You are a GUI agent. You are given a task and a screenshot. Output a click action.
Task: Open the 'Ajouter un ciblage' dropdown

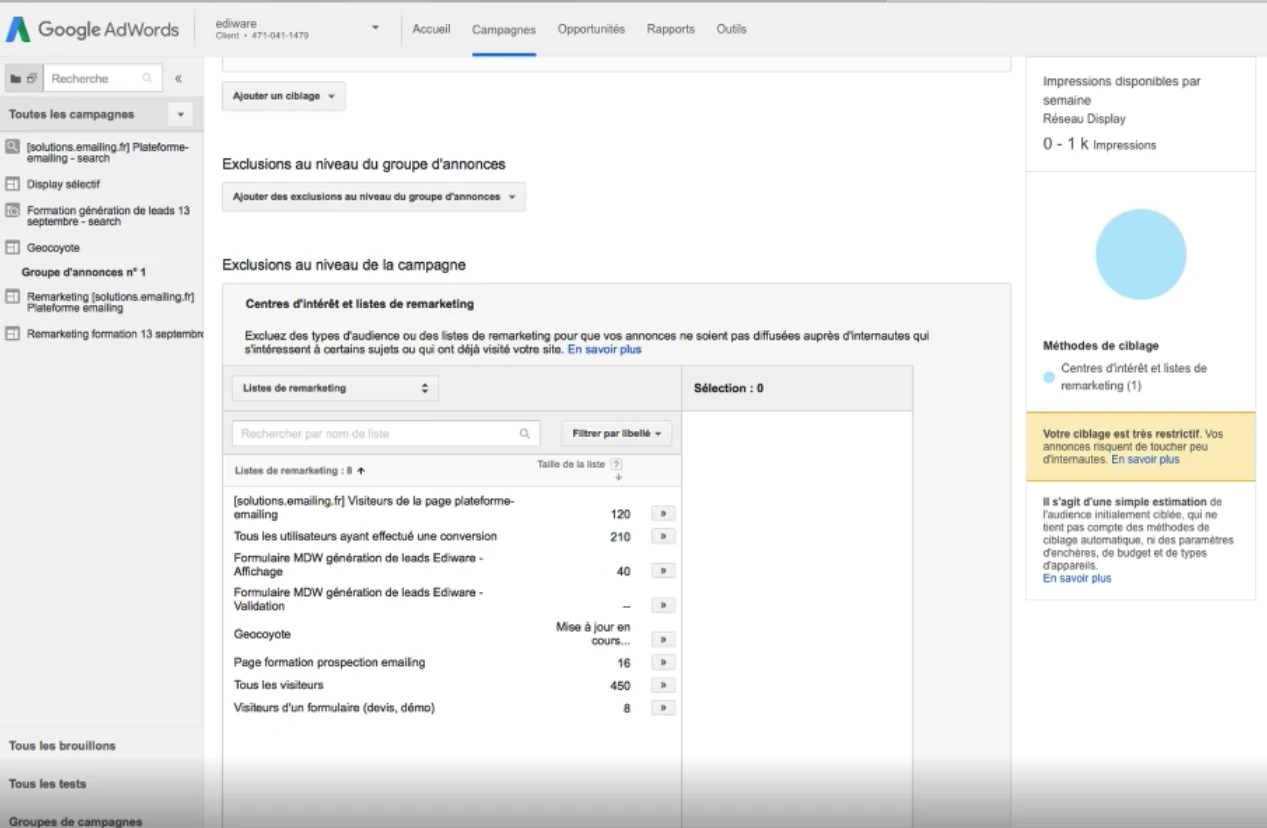(283, 96)
